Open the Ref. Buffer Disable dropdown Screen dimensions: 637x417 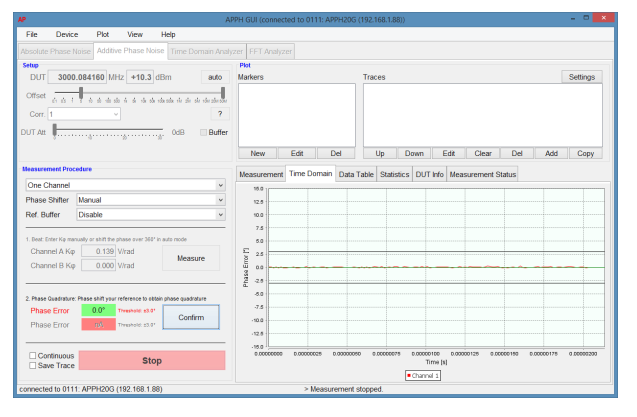point(151,214)
